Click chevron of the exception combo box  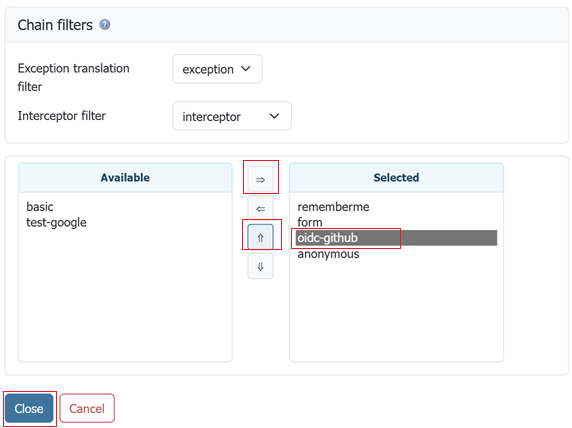(x=246, y=69)
